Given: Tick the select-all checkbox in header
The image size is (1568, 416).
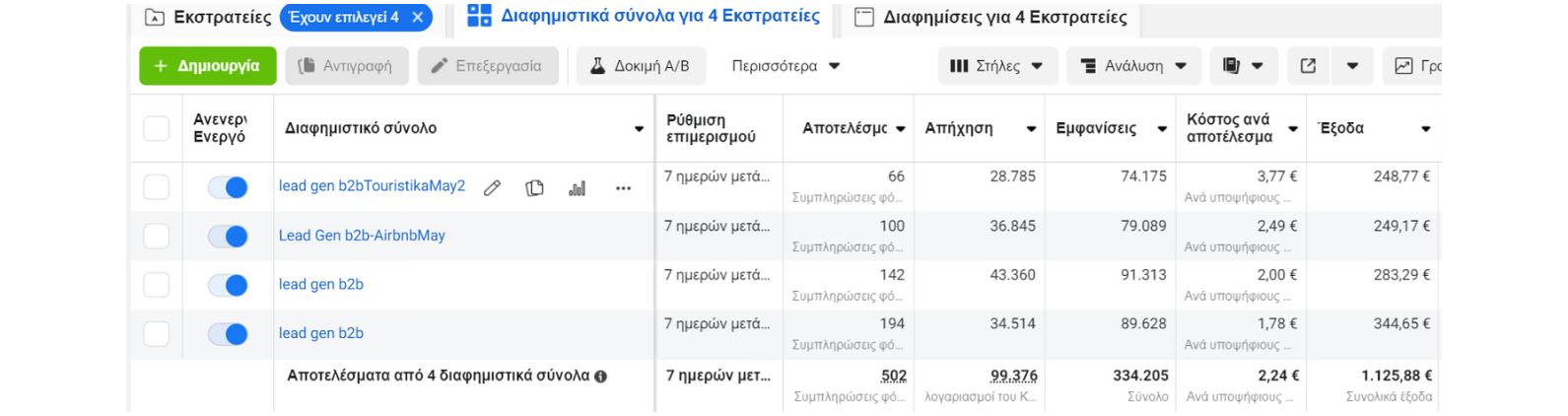Looking at the screenshot, I should click(157, 128).
